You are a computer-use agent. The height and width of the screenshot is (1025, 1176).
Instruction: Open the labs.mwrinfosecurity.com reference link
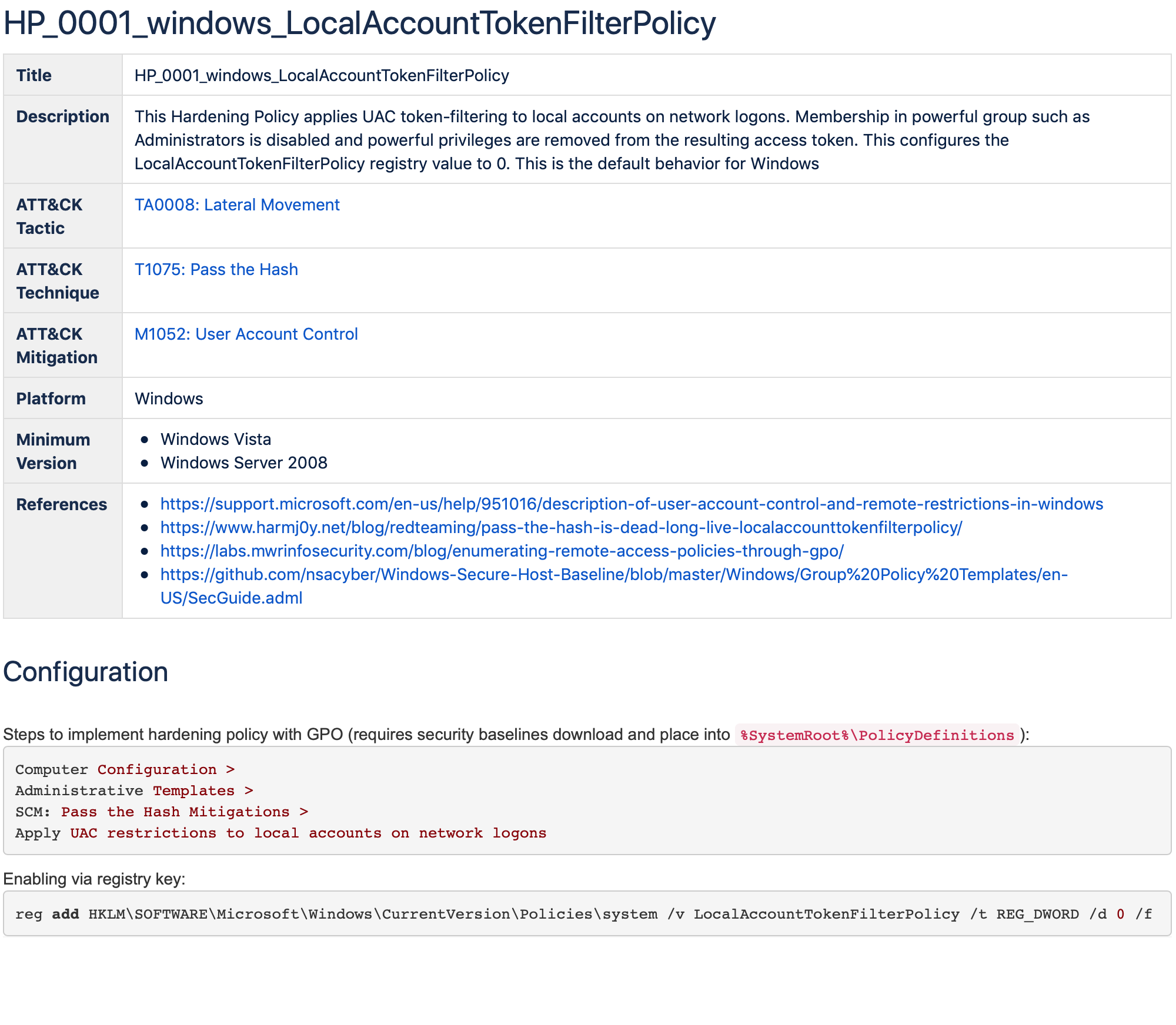[502, 551]
